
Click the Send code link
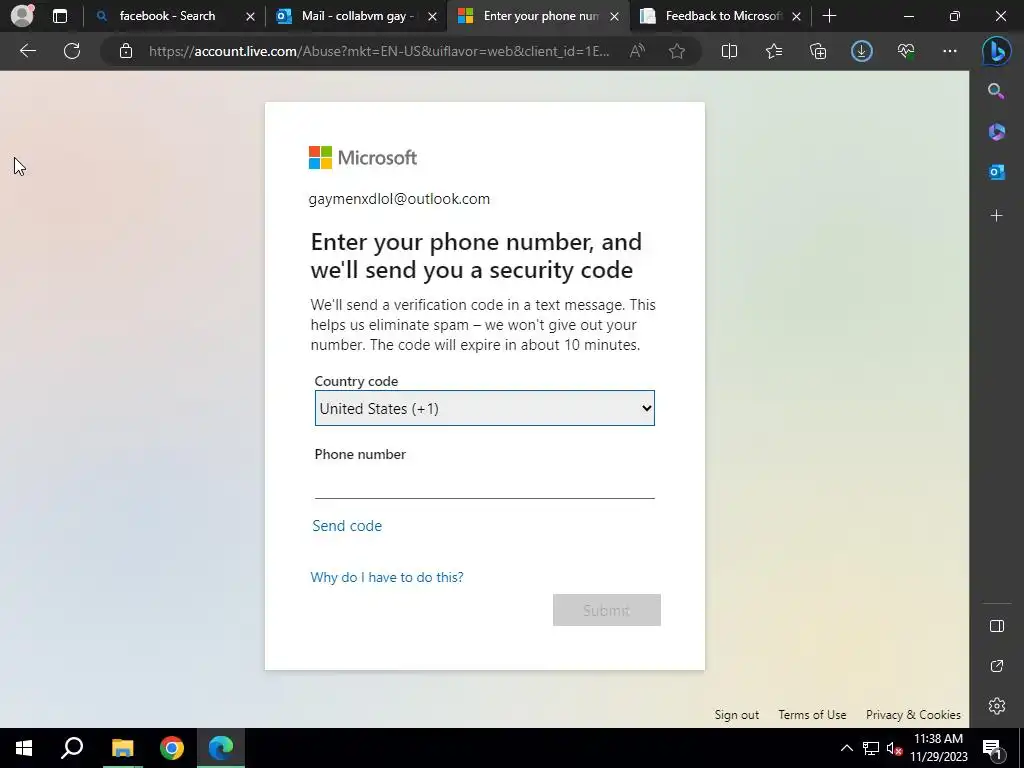click(347, 526)
